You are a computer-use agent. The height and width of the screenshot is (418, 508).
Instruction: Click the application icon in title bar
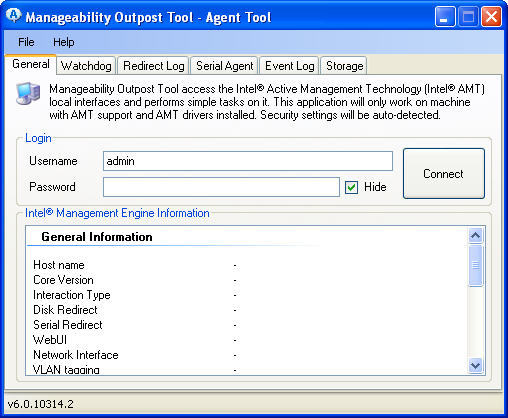14,16
